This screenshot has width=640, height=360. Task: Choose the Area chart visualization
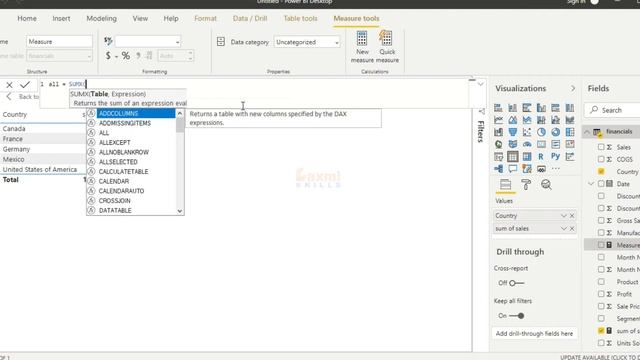pos(513,120)
